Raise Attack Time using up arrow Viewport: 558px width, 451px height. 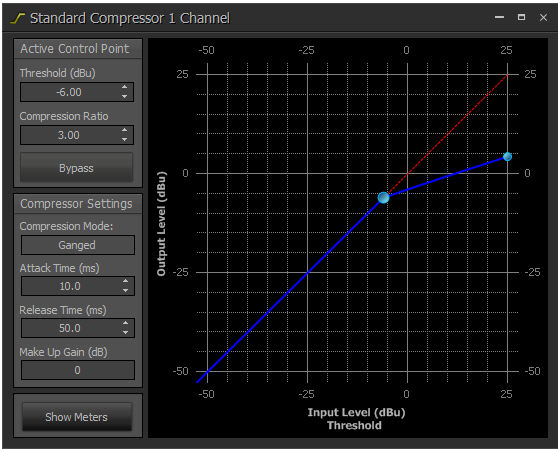125,281
